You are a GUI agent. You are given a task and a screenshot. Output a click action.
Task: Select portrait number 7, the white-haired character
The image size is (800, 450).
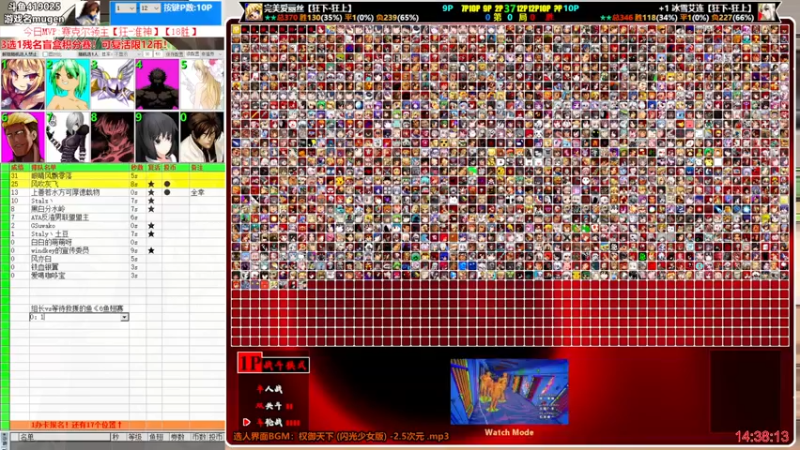(x=68, y=137)
